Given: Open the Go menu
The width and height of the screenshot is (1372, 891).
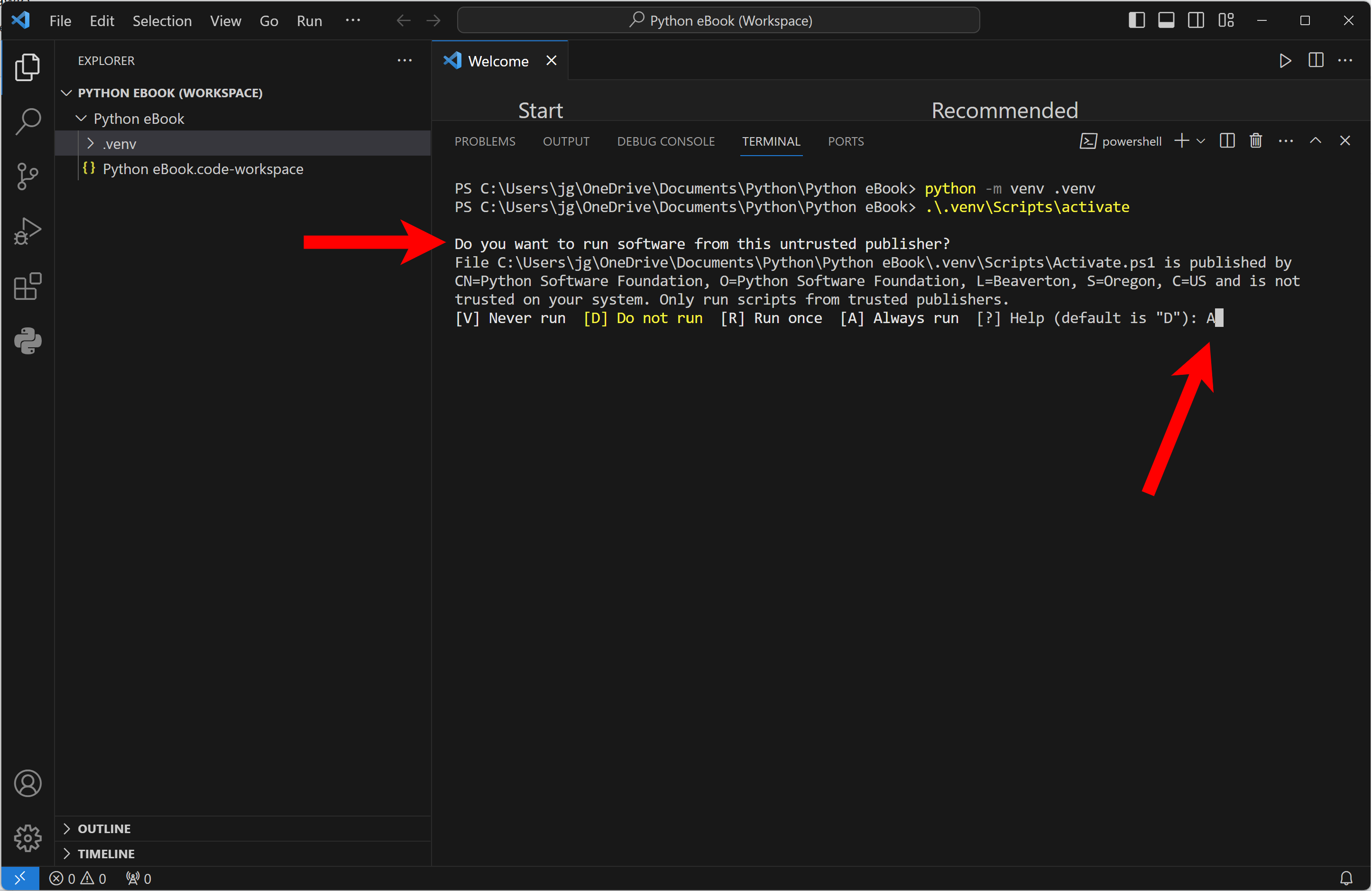Looking at the screenshot, I should pos(268,21).
